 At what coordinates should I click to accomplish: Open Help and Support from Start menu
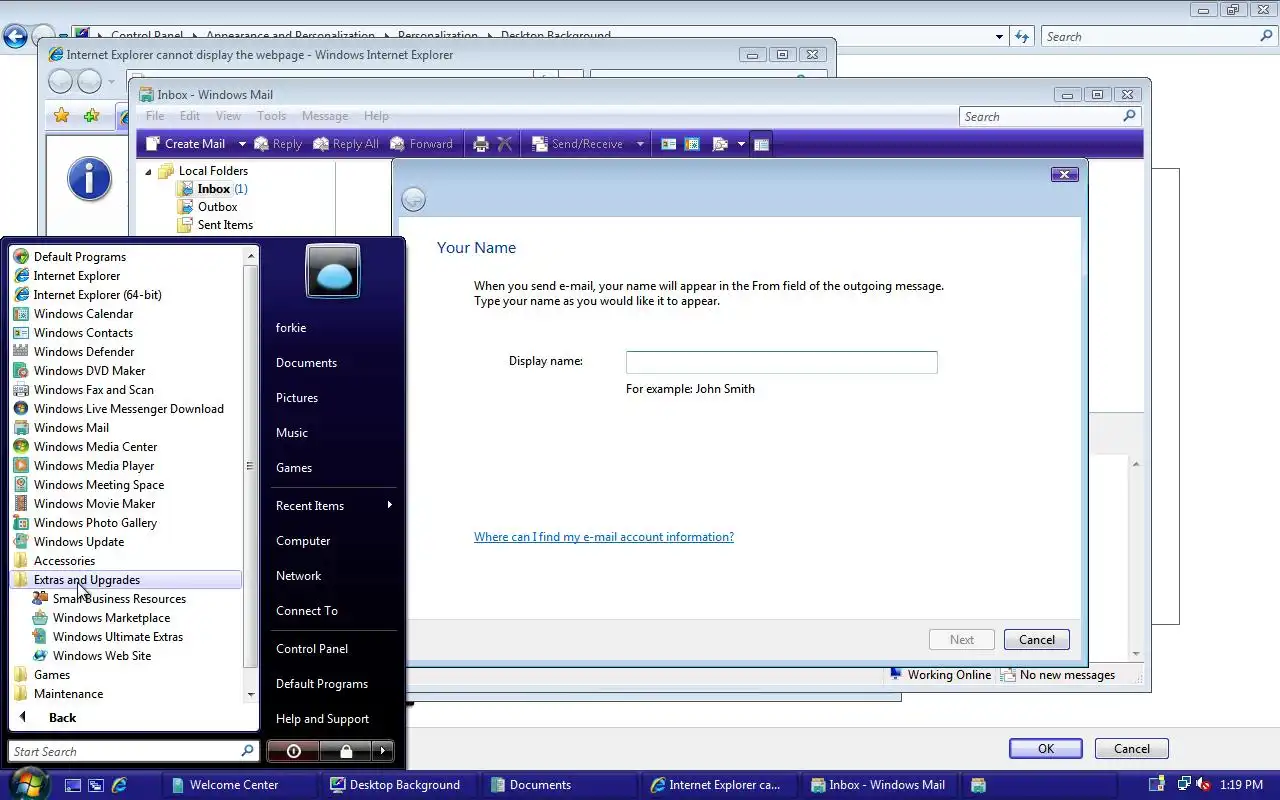click(x=333, y=719)
